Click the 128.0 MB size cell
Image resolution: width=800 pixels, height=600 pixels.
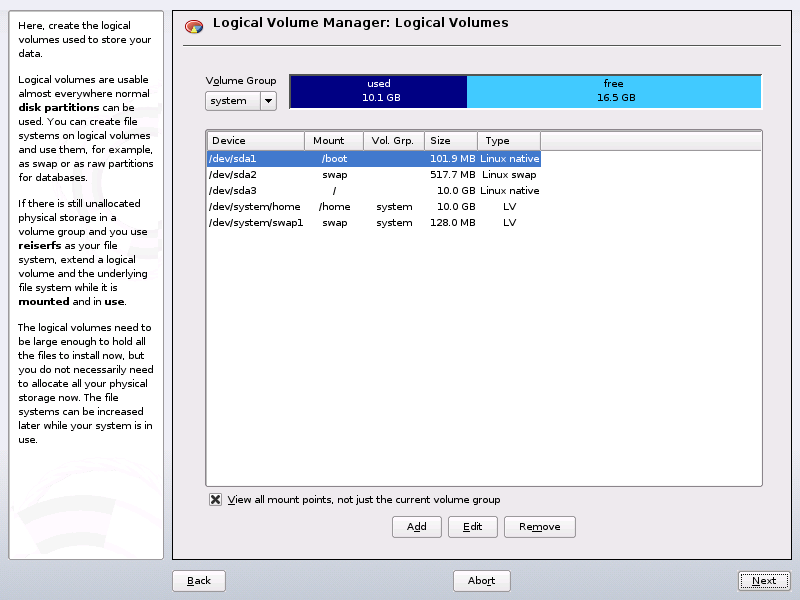[453, 223]
